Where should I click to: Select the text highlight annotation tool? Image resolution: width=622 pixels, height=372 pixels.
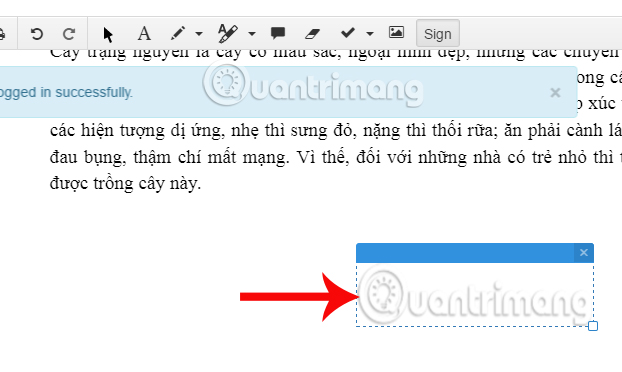228,33
